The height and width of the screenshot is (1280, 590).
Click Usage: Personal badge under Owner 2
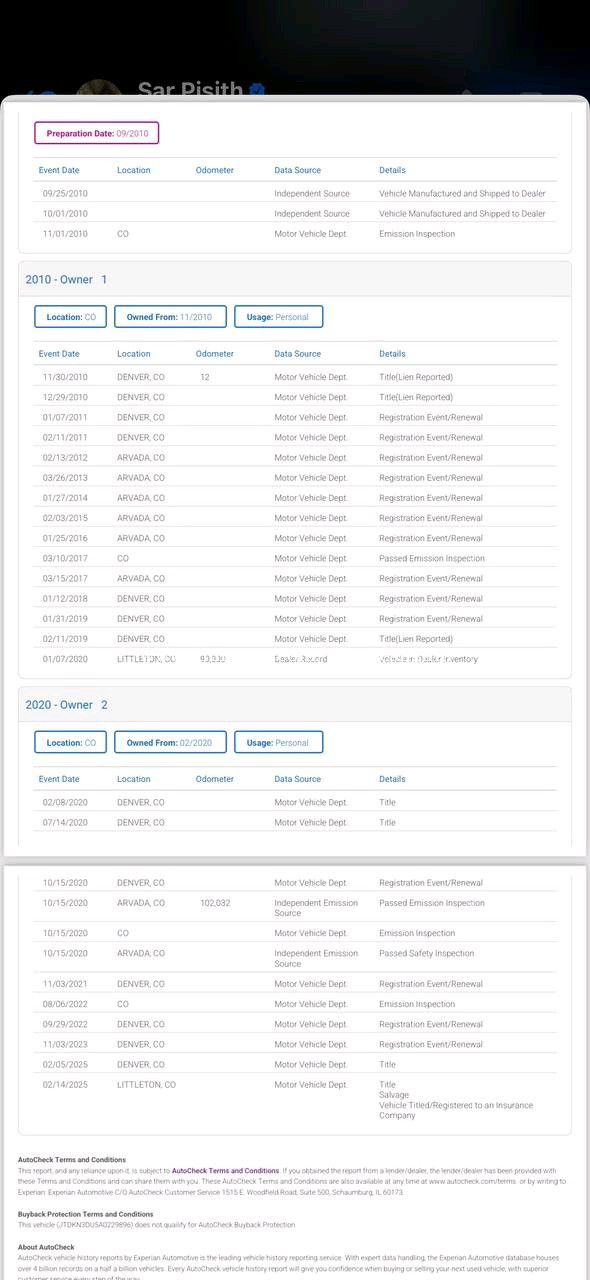point(278,743)
